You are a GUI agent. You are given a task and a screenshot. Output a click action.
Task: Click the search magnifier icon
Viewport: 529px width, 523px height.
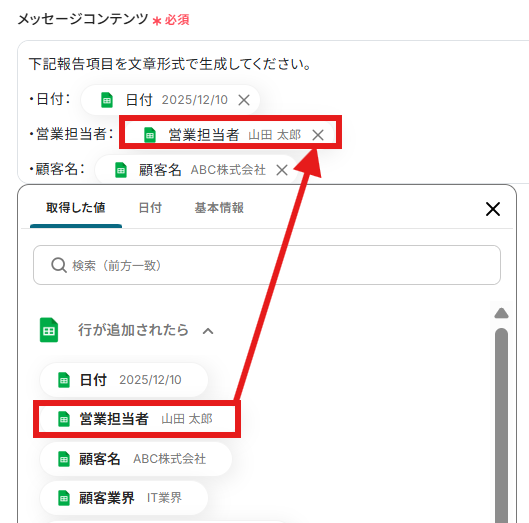coord(59,265)
